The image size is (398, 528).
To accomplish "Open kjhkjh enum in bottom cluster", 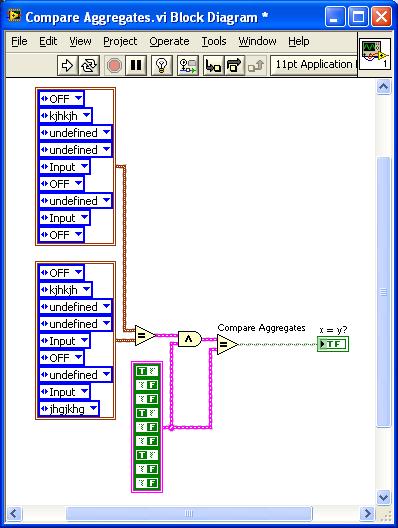I will pos(66,290).
